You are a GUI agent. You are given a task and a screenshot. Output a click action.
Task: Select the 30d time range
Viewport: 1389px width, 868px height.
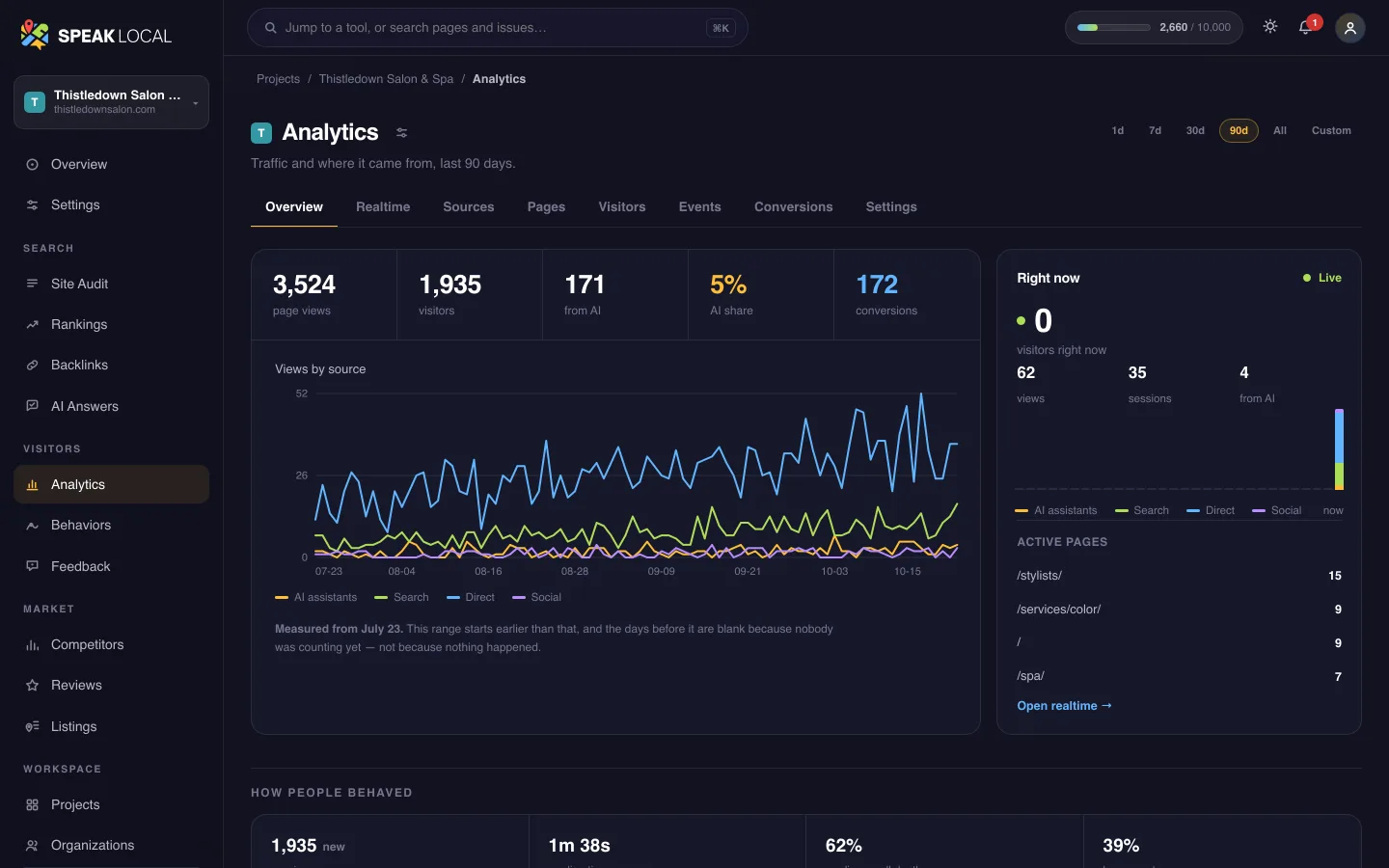1195,130
